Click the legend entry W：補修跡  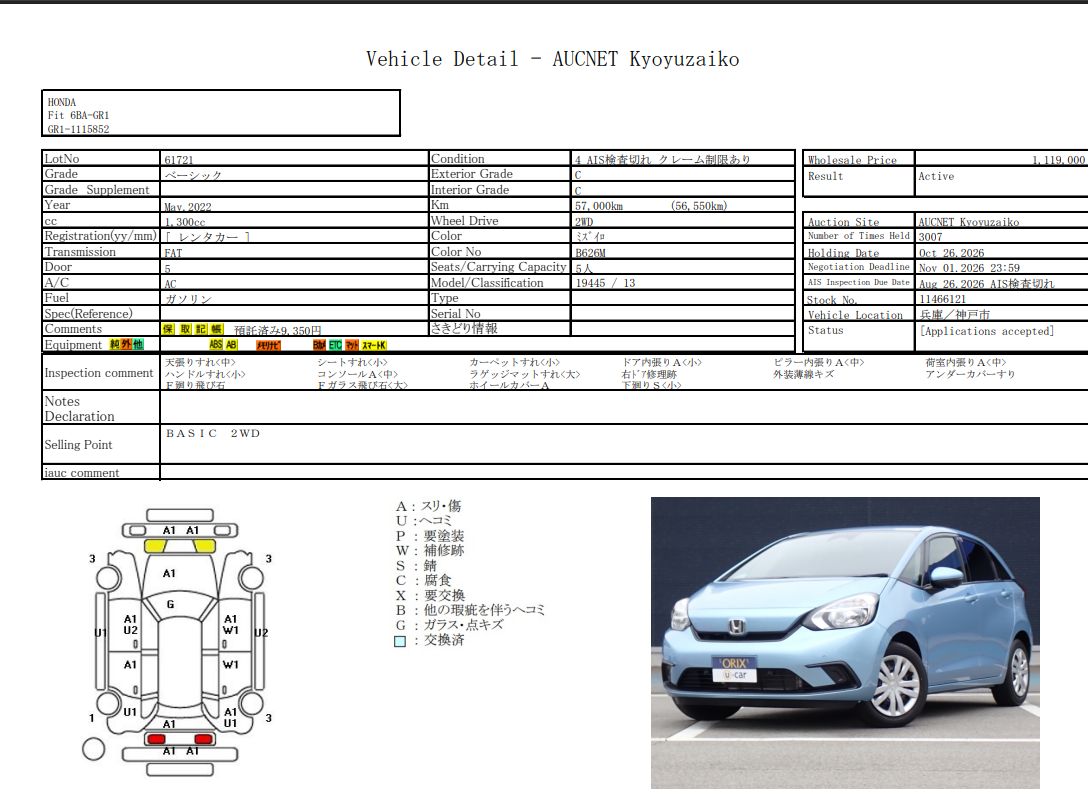click(x=430, y=550)
